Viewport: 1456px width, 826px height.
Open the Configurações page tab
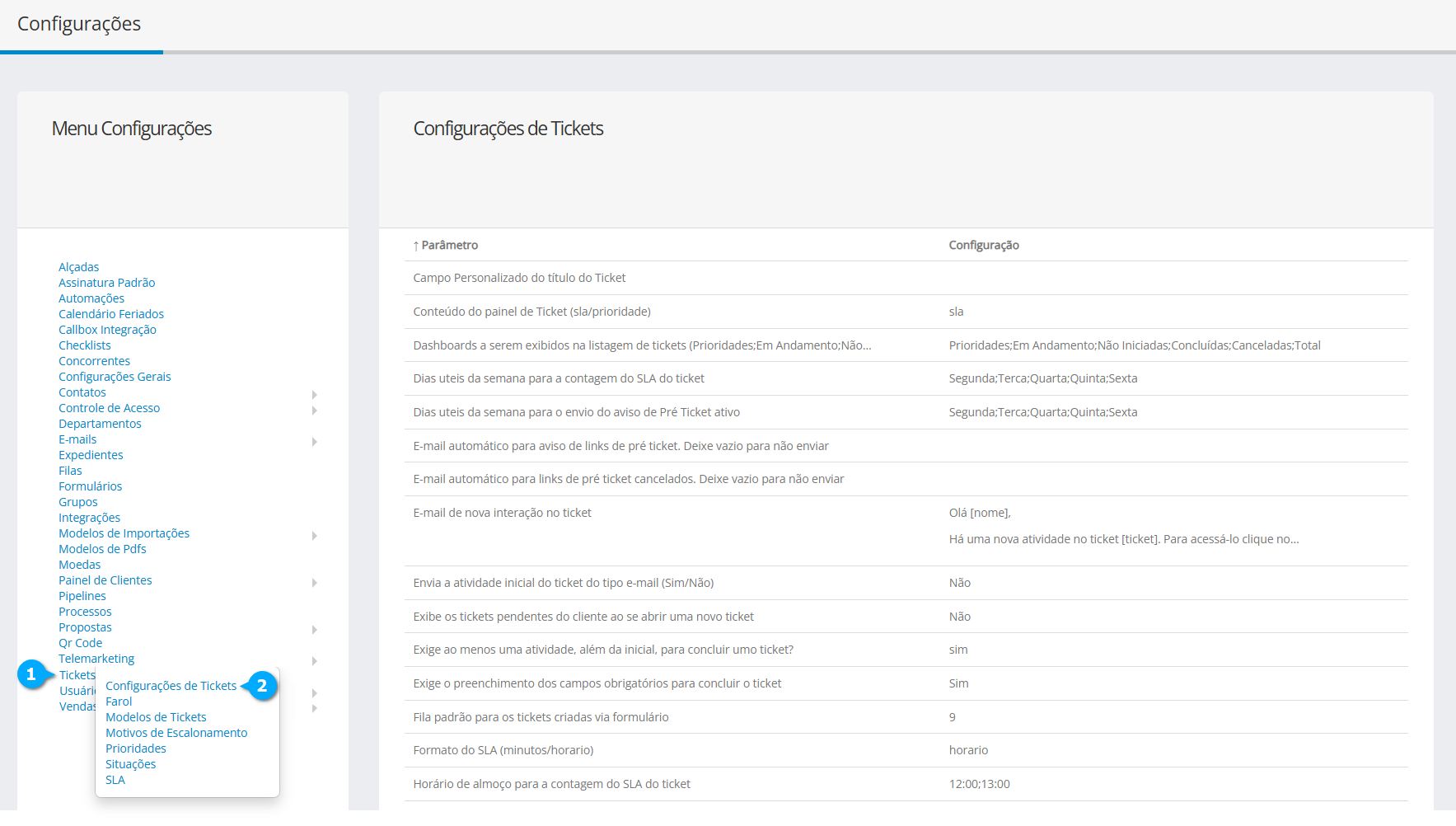[x=79, y=24]
